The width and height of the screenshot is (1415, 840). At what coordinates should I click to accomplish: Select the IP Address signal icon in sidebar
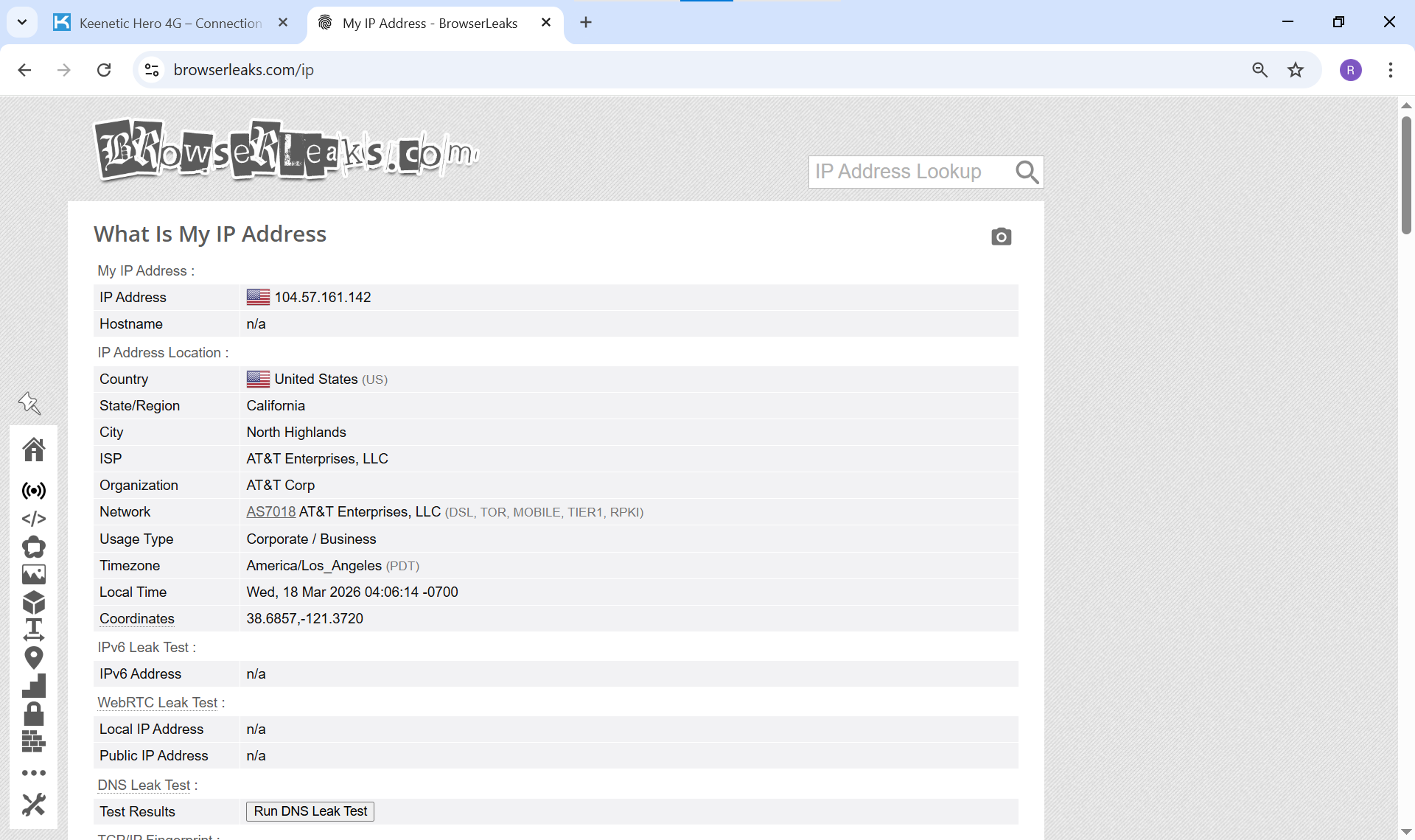[34, 490]
